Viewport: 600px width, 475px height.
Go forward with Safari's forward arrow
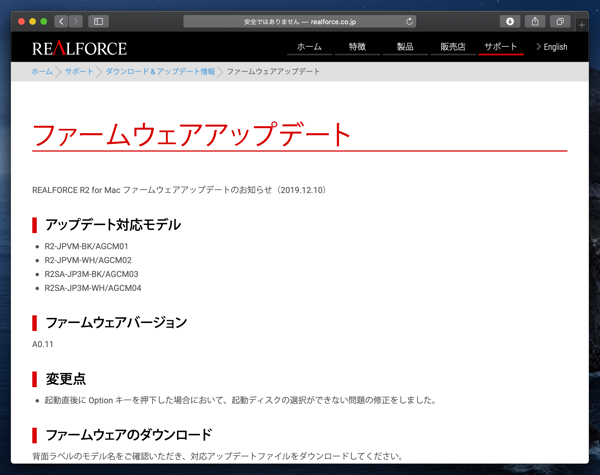pyautogui.click(x=76, y=21)
